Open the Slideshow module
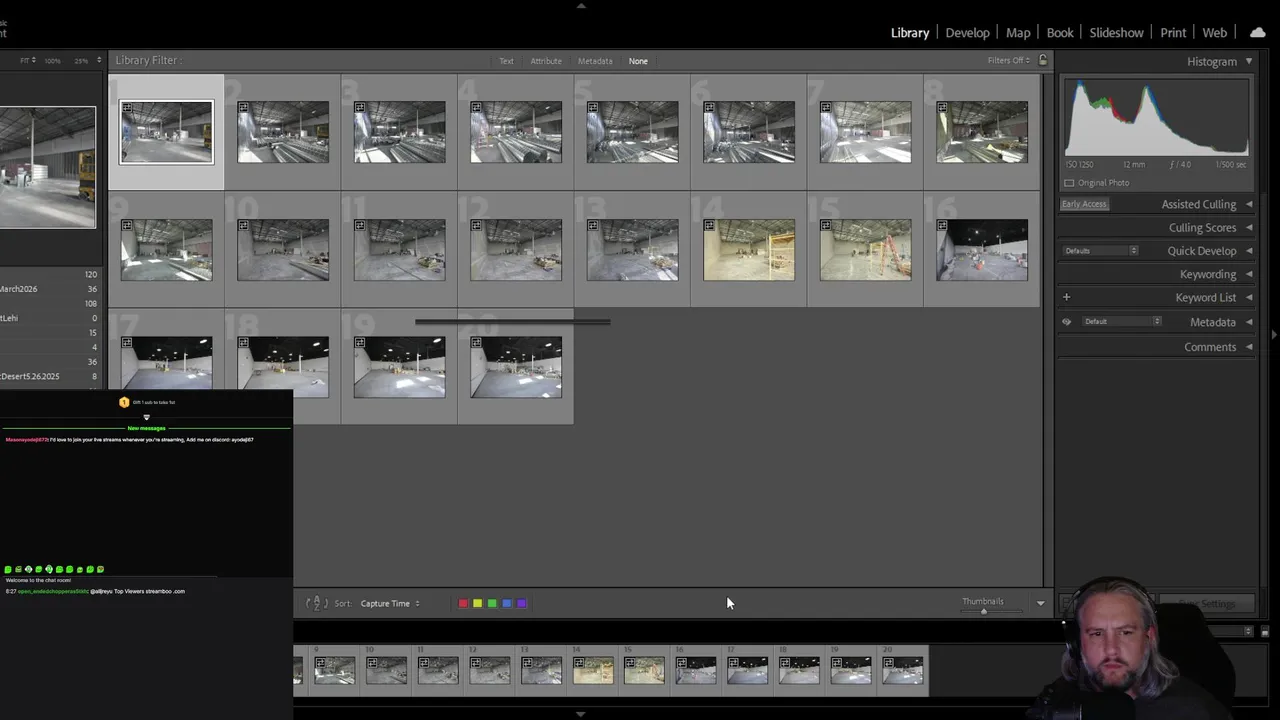The width and height of the screenshot is (1280, 720). tap(1116, 33)
